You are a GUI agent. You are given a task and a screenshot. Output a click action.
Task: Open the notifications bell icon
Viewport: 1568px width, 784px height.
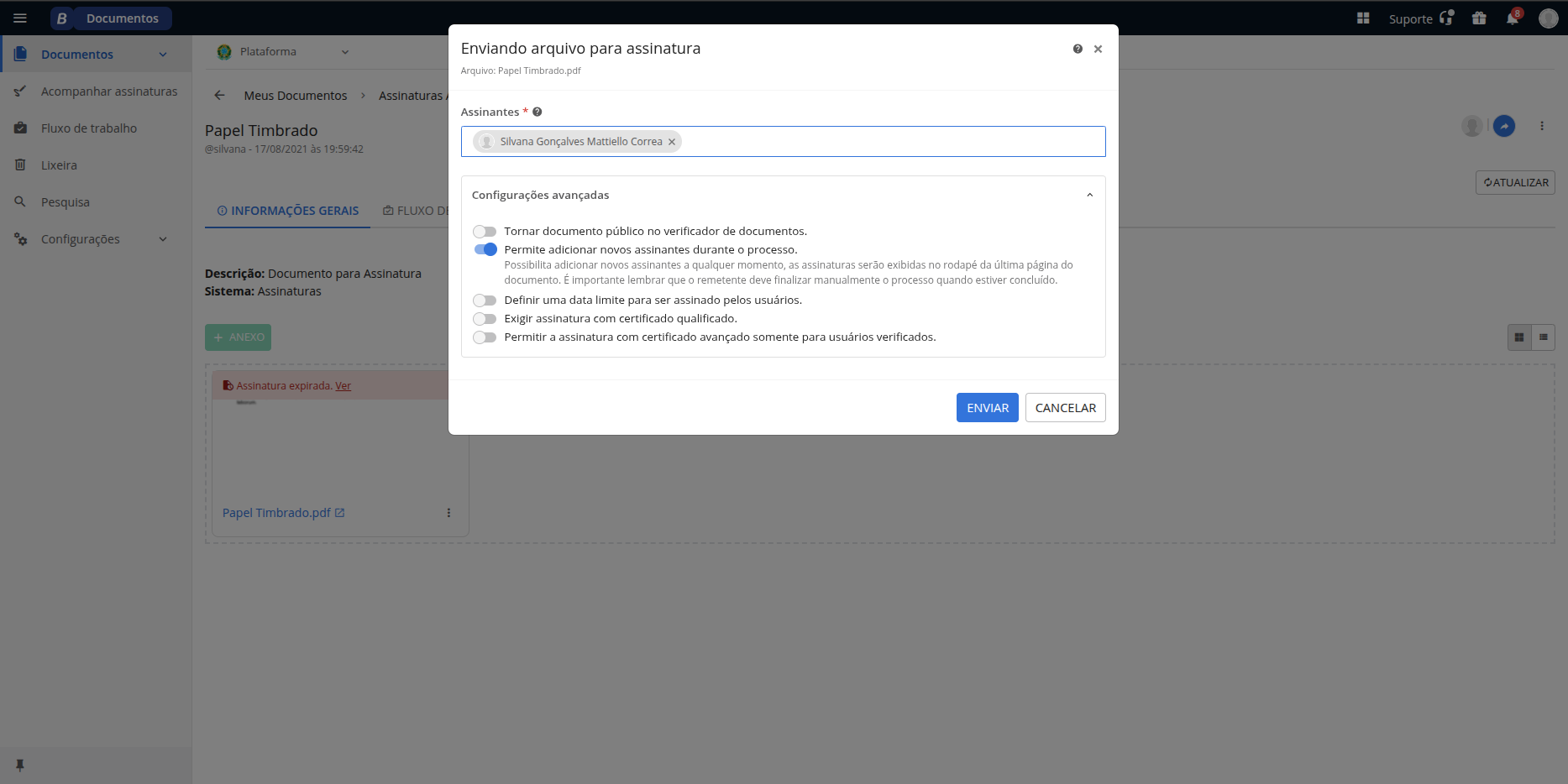[x=1513, y=18]
